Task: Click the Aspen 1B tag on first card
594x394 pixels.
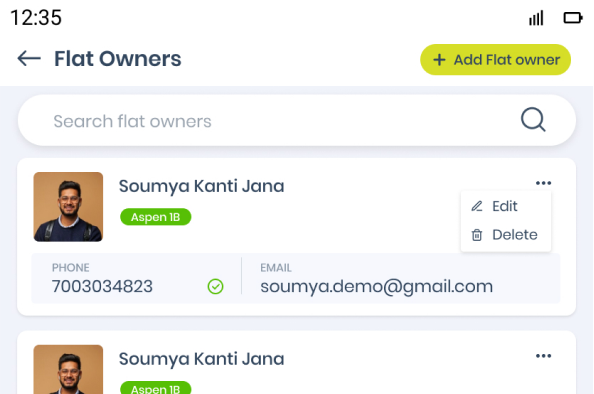Action: click(x=156, y=217)
